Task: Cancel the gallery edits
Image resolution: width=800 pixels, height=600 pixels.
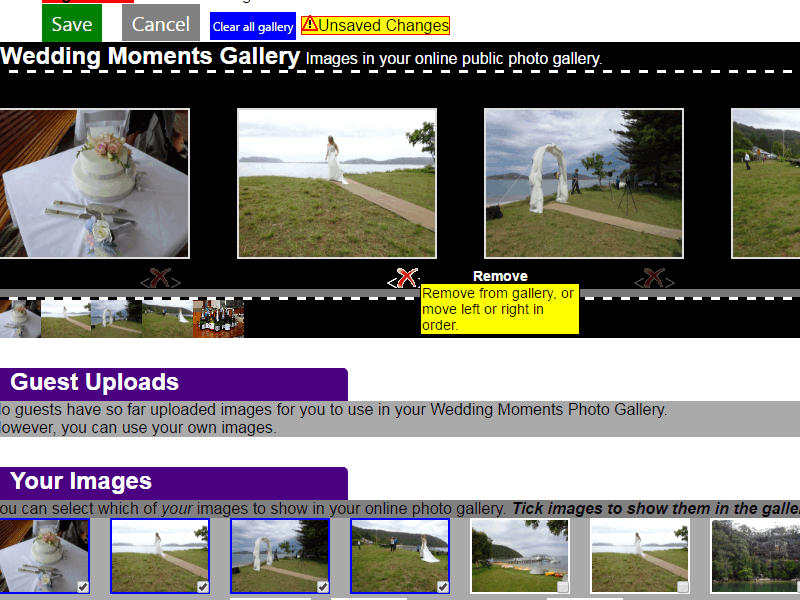Action: pos(161,23)
